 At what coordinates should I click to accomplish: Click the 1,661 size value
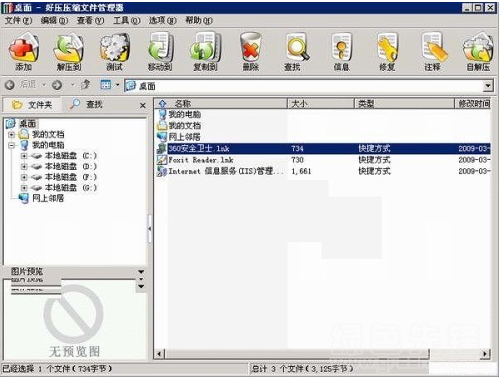pyautogui.click(x=301, y=171)
